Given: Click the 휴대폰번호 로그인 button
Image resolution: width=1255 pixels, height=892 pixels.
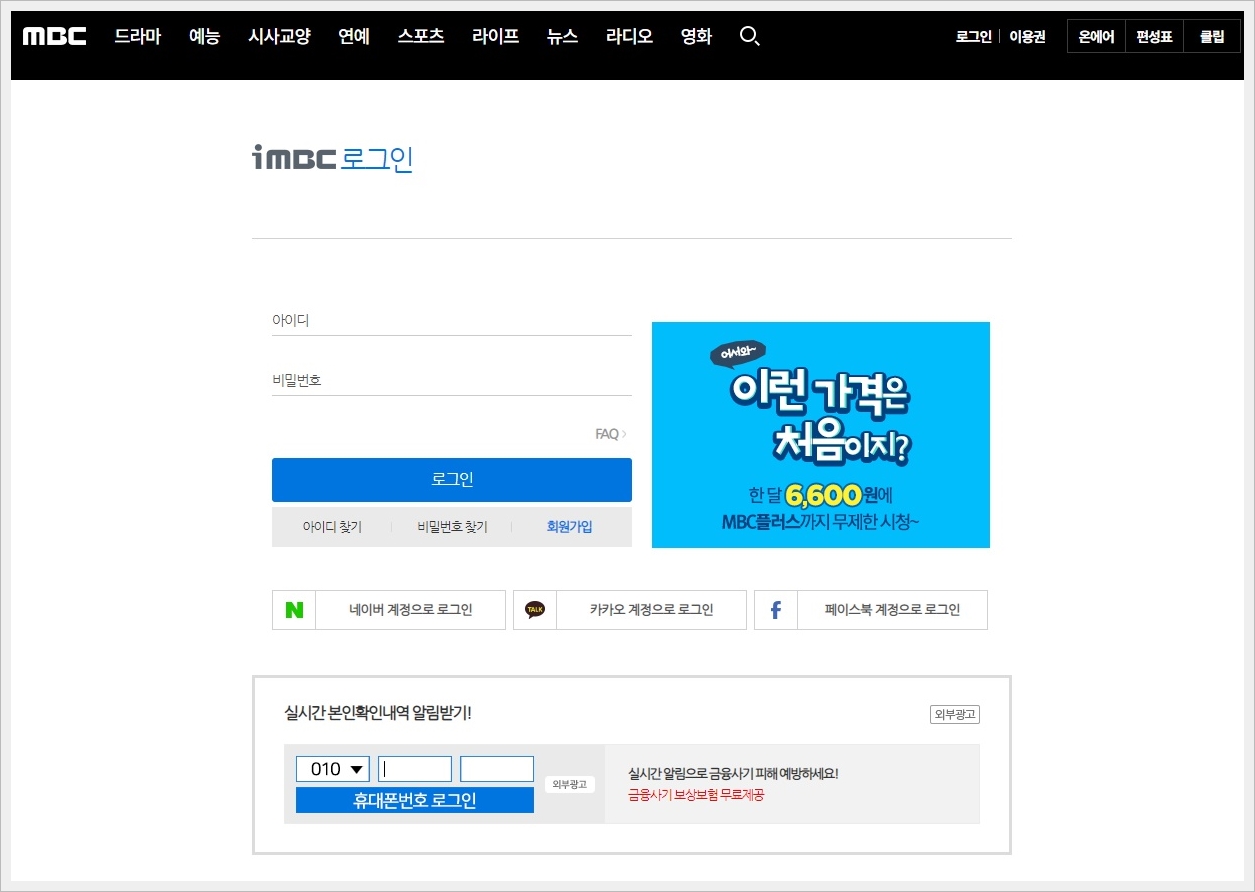Looking at the screenshot, I should 415,800.
